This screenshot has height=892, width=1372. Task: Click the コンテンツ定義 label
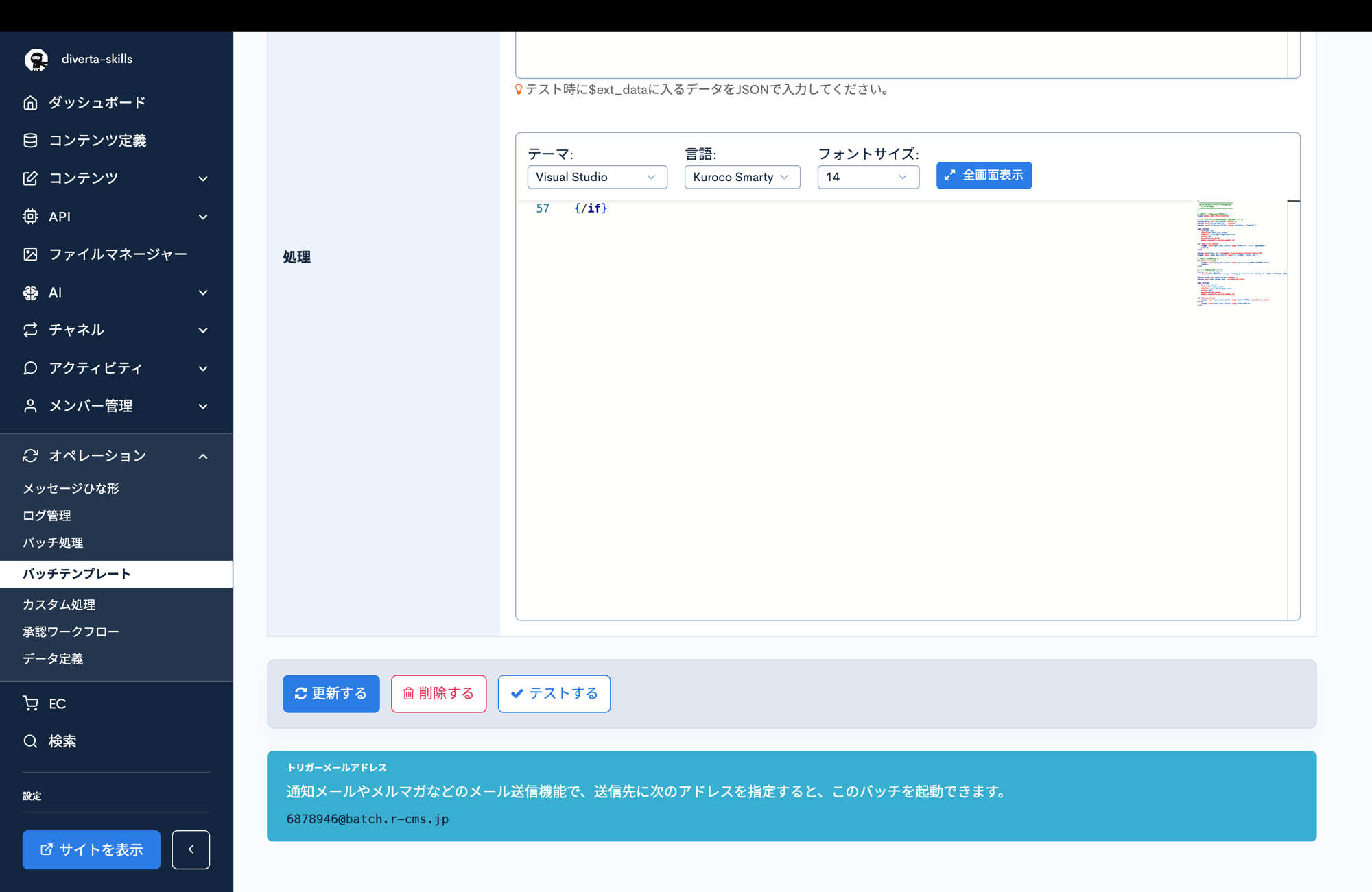pos(97,141)
